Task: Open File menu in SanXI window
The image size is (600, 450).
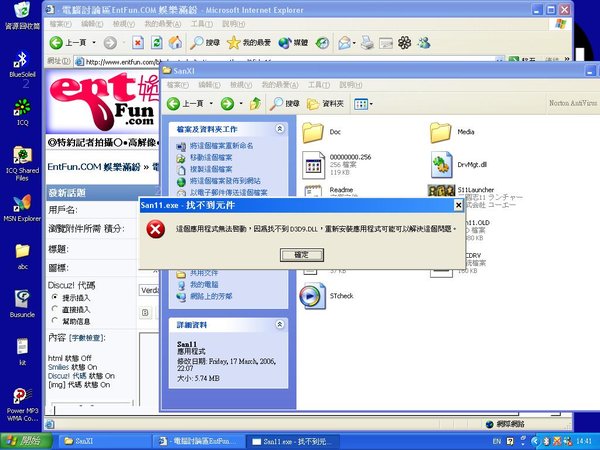Action: pos(178,85)
